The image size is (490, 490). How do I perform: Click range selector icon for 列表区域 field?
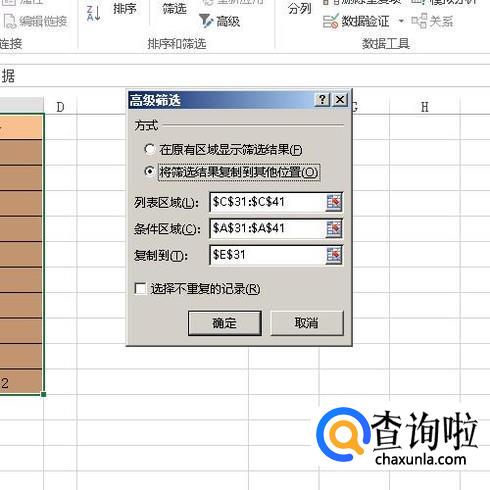click(334, 202)
